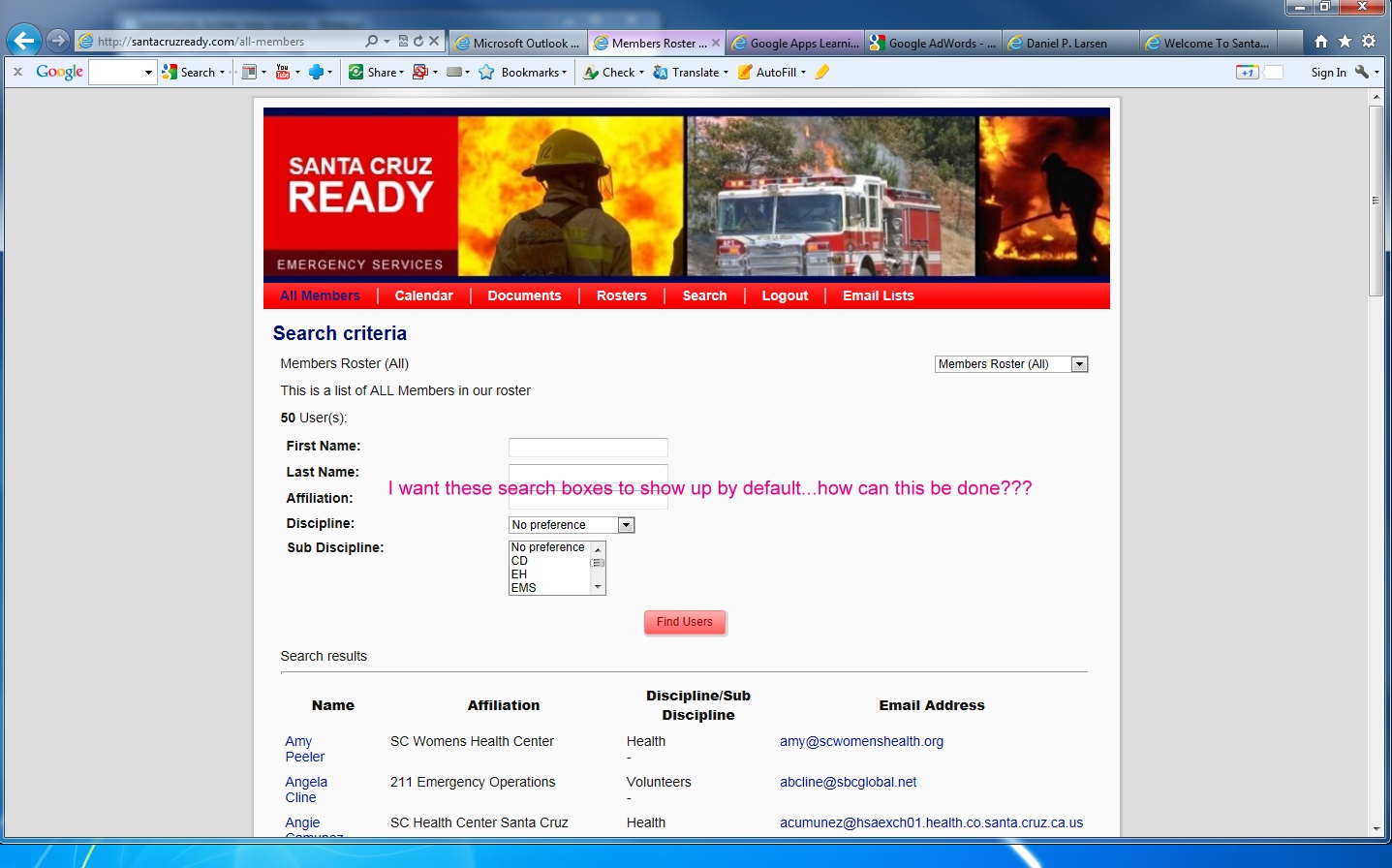Open the AutoFill dropdown arrow
1392x868 pixels.
click(x=803, y=72)
